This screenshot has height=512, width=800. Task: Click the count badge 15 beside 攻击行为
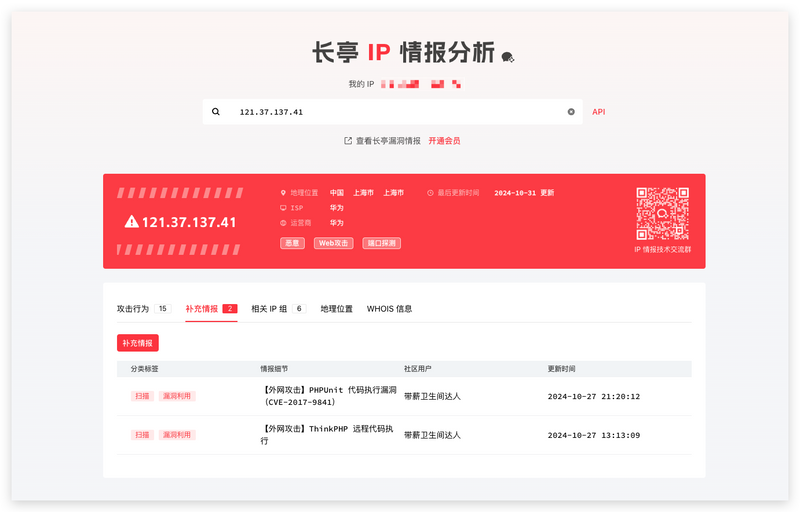(163, 309)
